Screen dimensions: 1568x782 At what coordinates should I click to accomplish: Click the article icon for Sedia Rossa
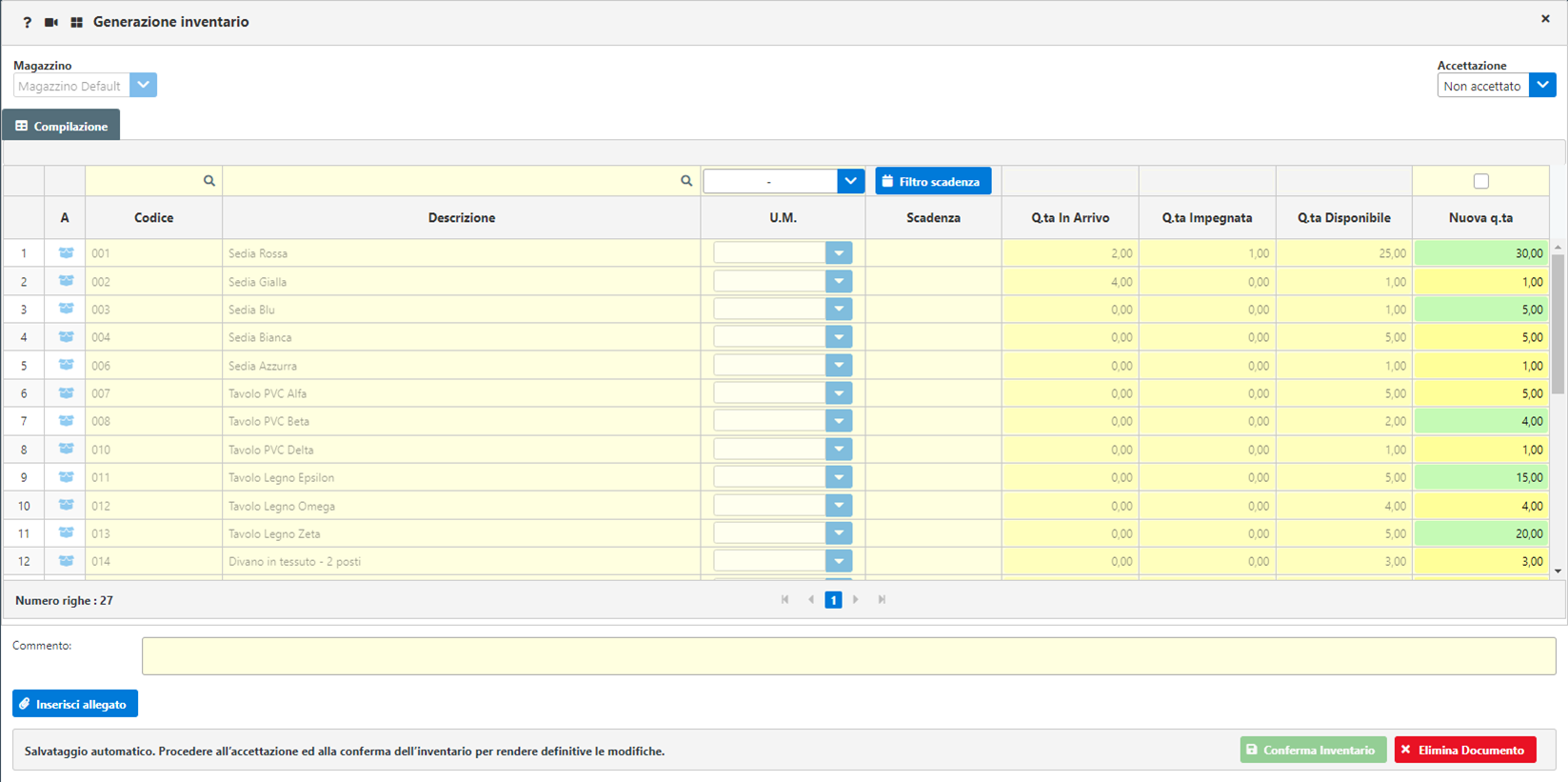pos(66,253)
